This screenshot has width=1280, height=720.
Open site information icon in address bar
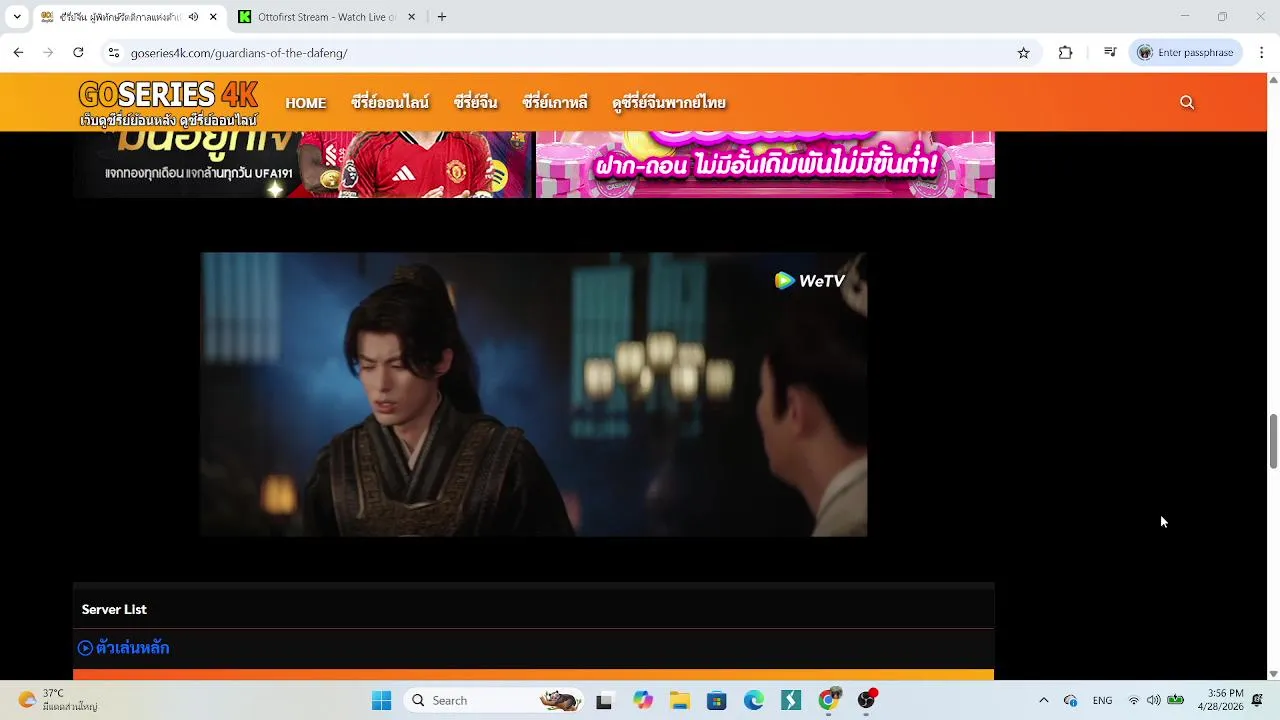[x=114, y=53]
